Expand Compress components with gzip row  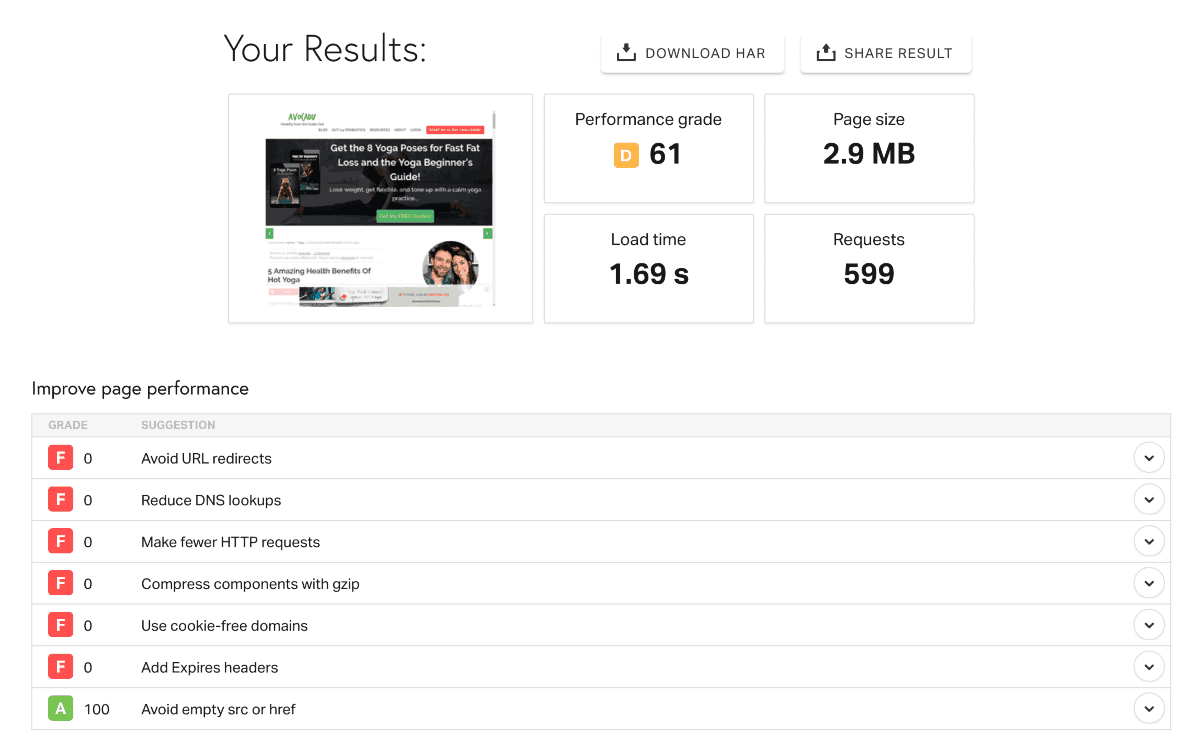point(1149,584)
